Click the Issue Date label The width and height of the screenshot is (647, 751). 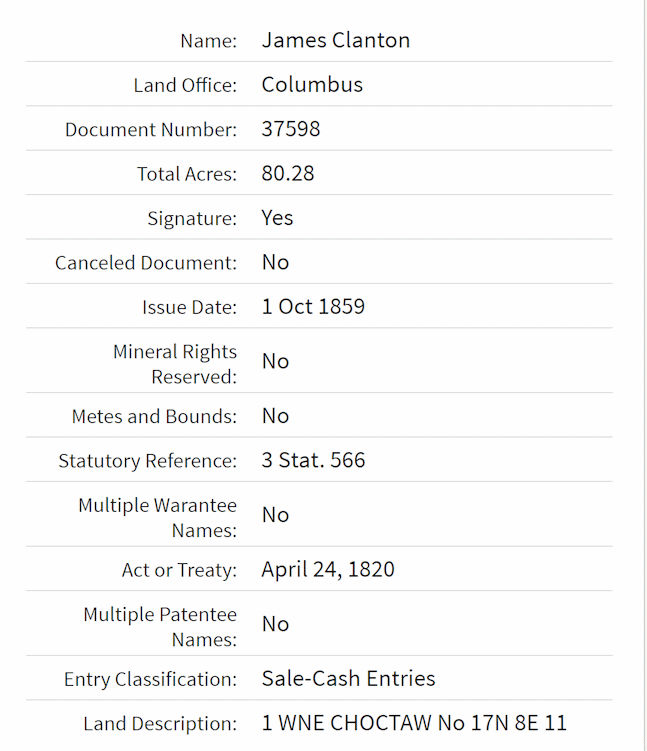190,307
